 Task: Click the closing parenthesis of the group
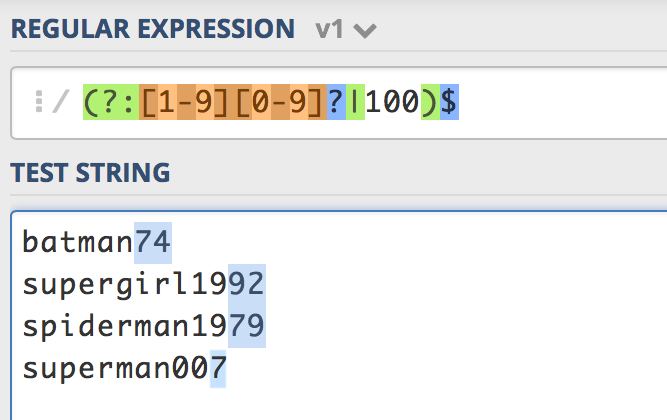point(430,101)
